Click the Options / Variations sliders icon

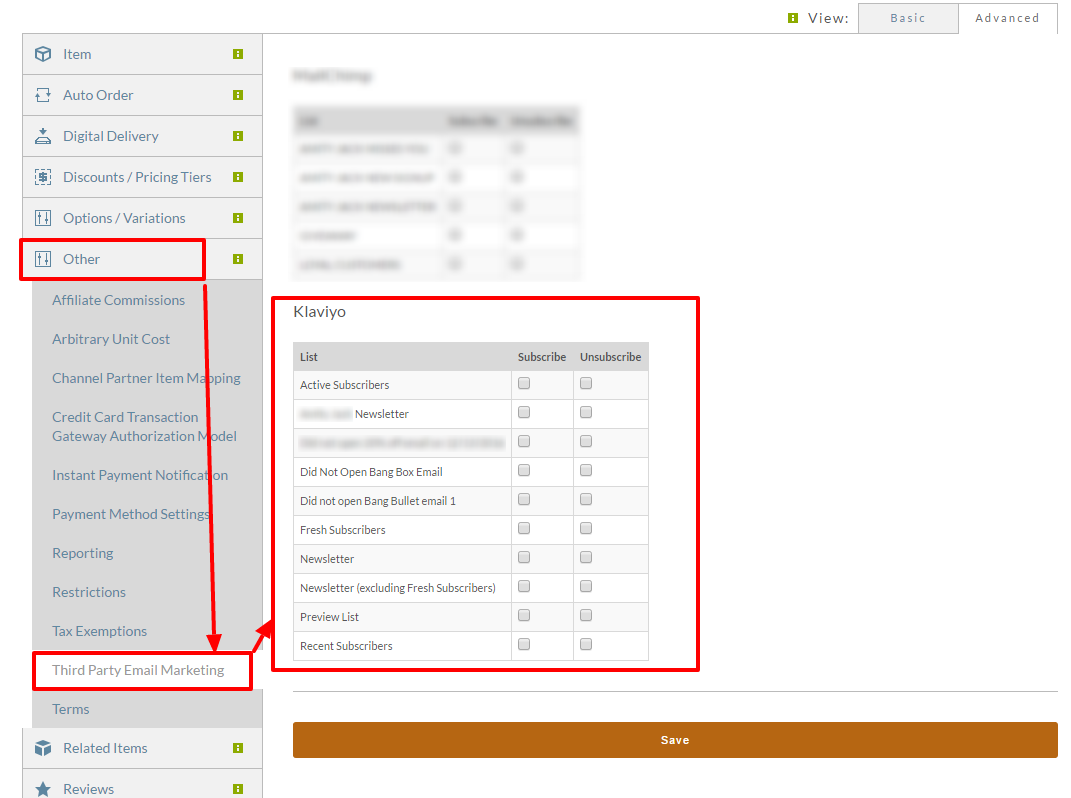coord(43,218)
